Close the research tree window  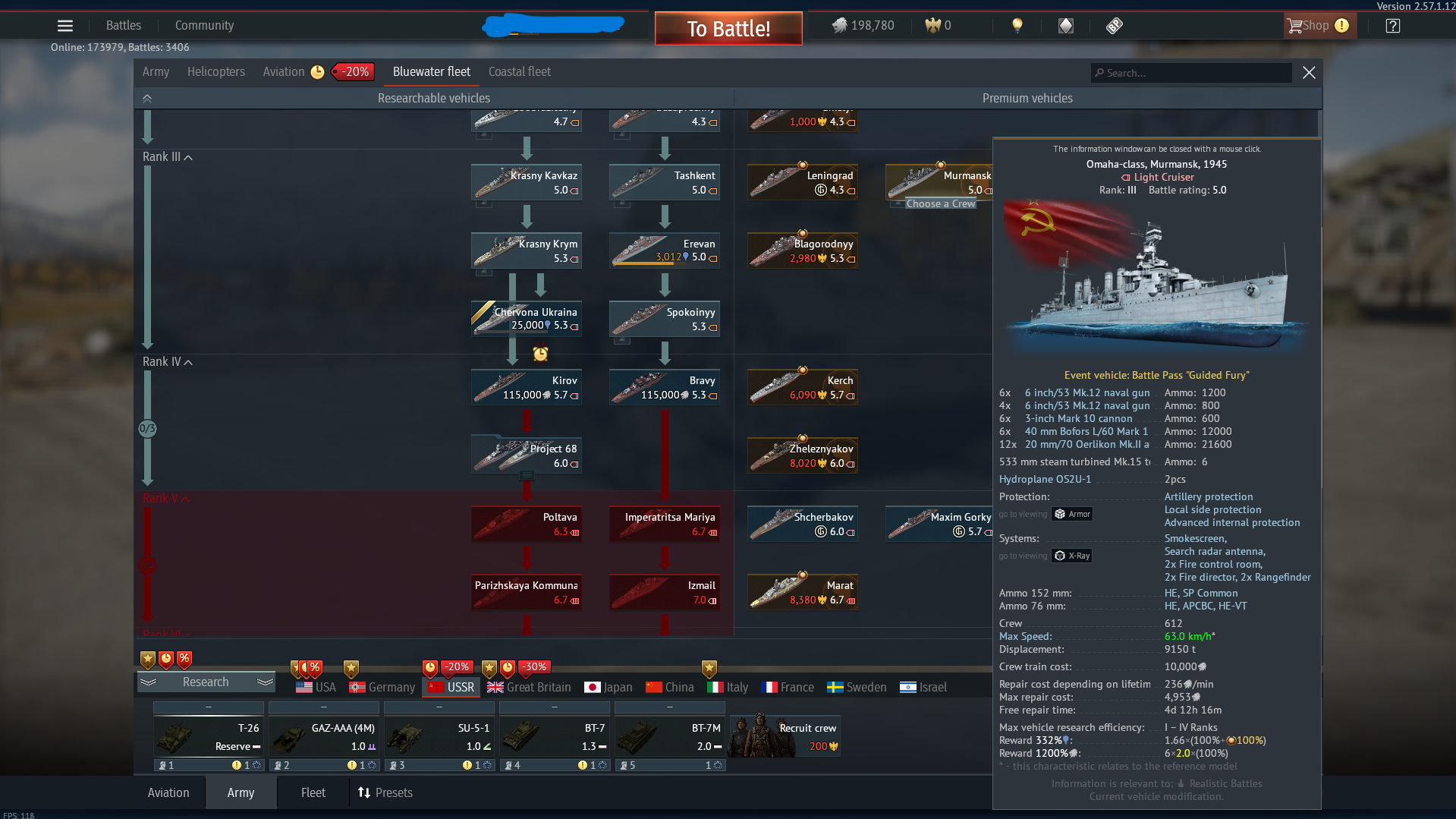coord(1309,73)
